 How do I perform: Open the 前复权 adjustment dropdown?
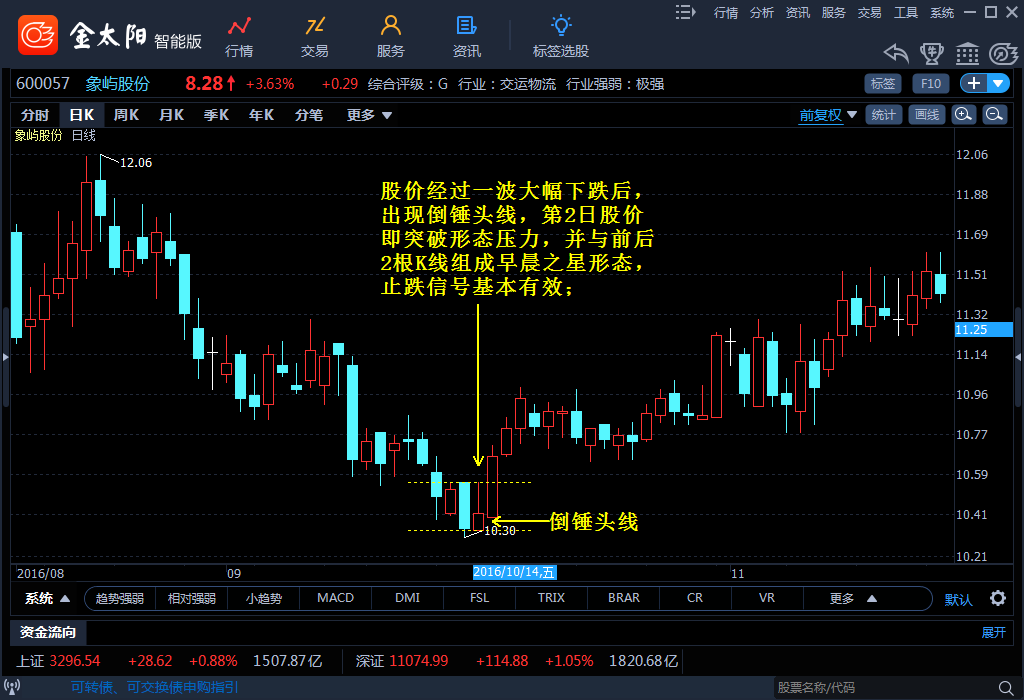click(x=828, y=115)
